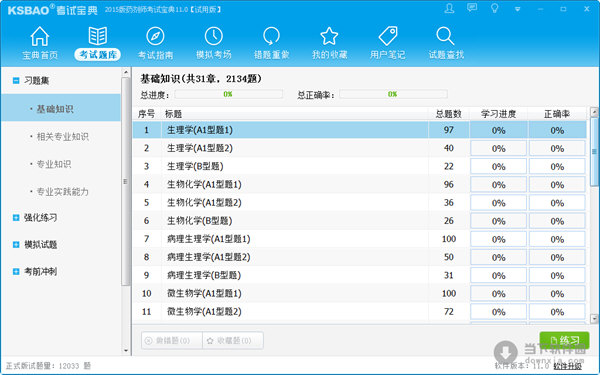The image size is (600, 375).
Task: Click the 学习进度 0% cell of 生理学(B型题)
Action: [x=499, y=166]
